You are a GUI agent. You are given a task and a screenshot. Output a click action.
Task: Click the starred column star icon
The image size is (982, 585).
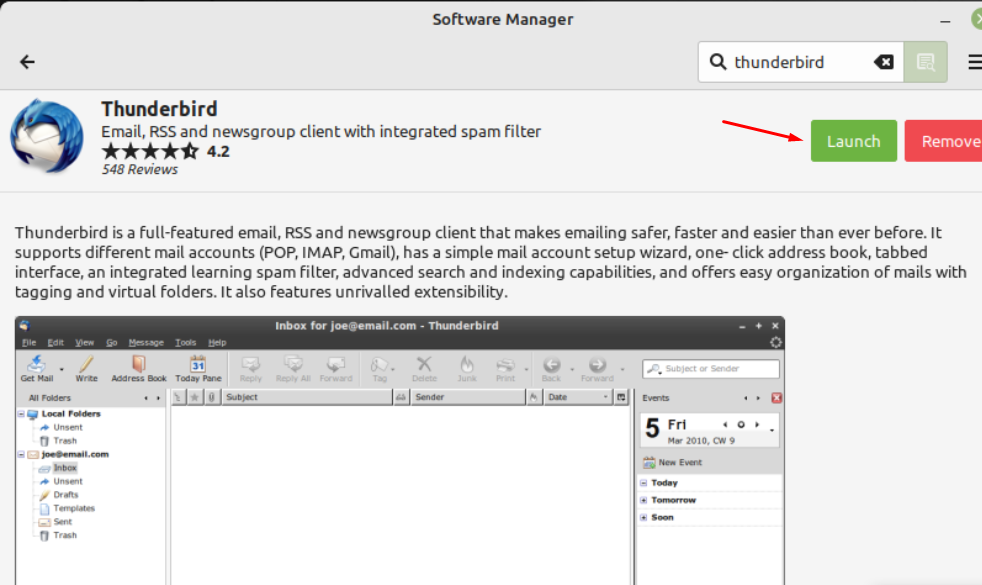pyautogui.click(x=195, y=397)
